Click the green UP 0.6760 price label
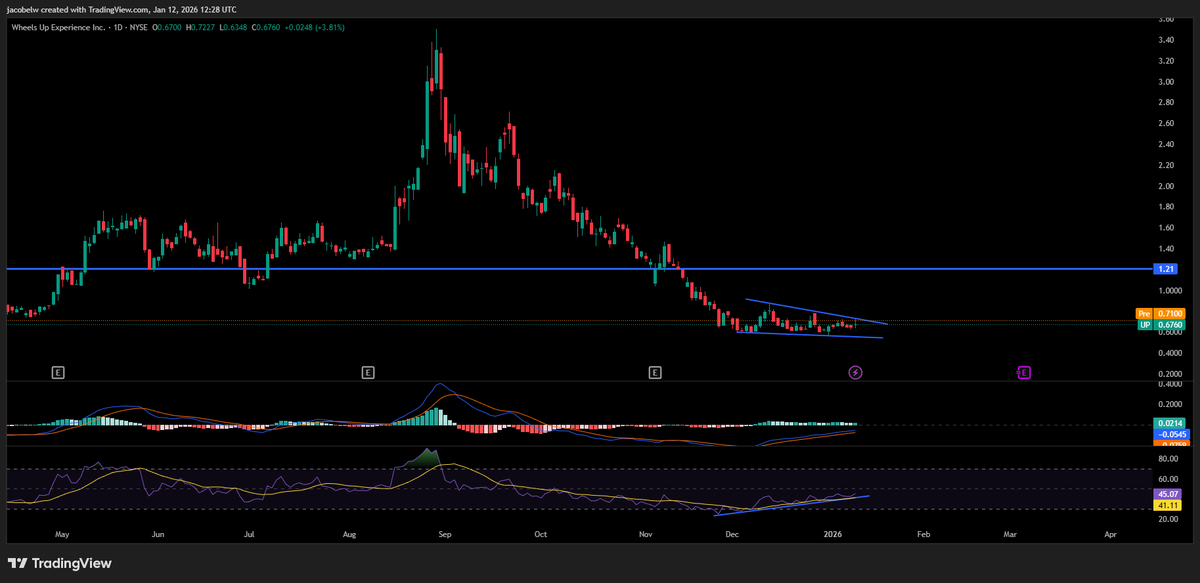 (1161, 325)
